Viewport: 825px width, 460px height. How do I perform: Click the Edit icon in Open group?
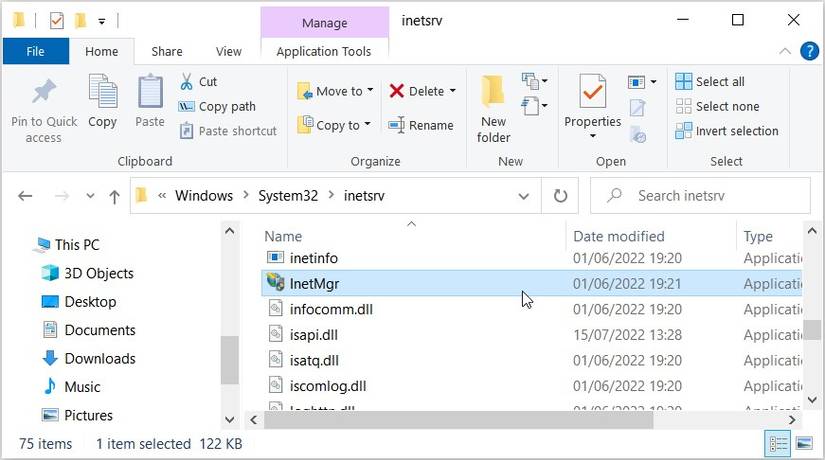point(637,108)
